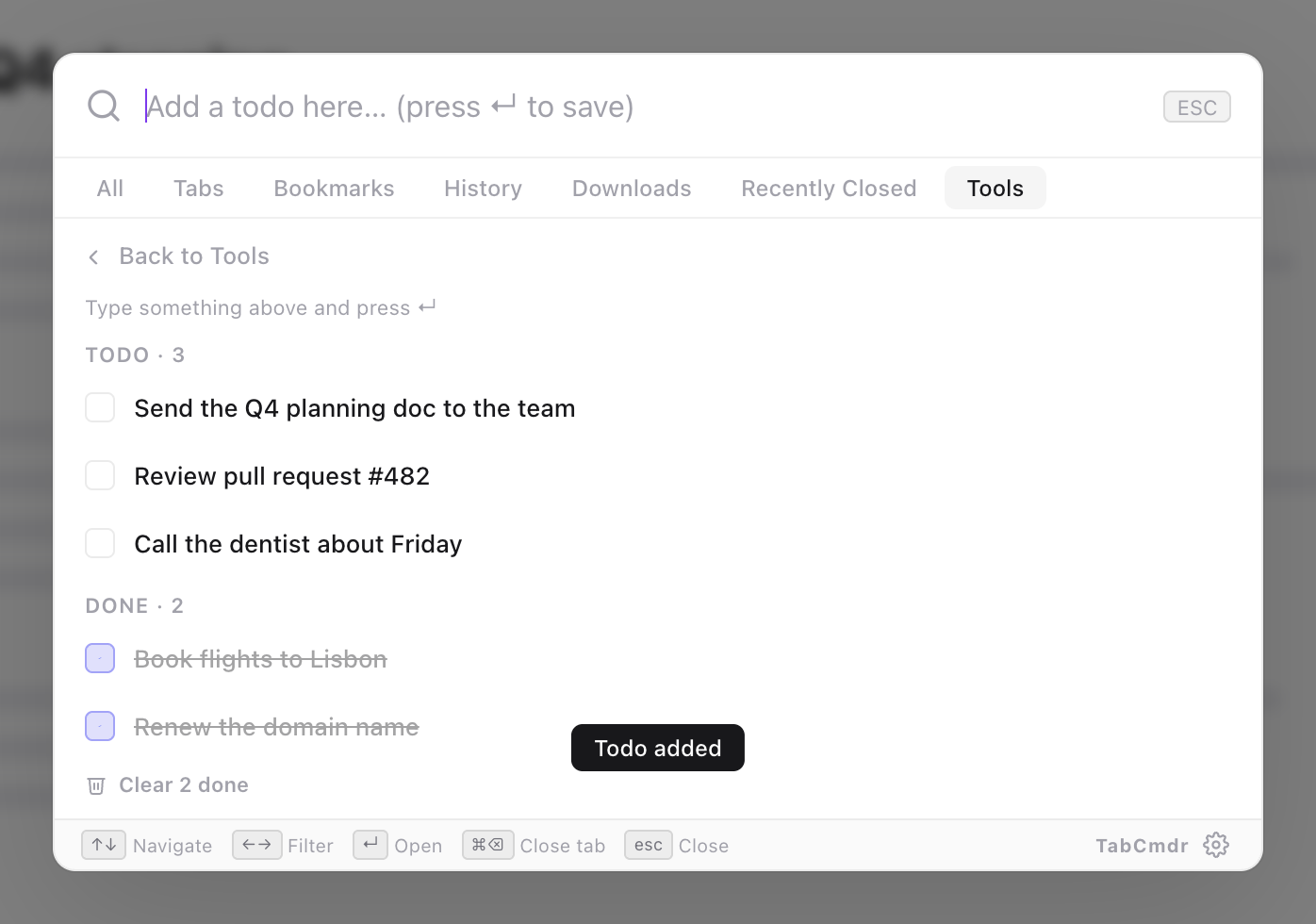Click the trash icon beside Clear 2 done
This screenshot has width=1316, height=924.
(96, 785)
